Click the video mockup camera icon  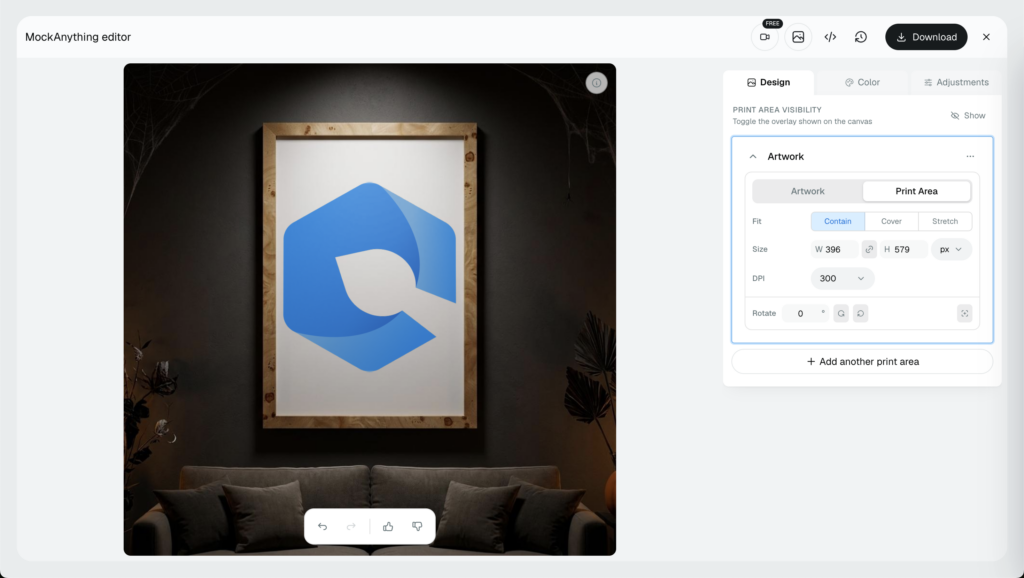(x=765, y=37)
